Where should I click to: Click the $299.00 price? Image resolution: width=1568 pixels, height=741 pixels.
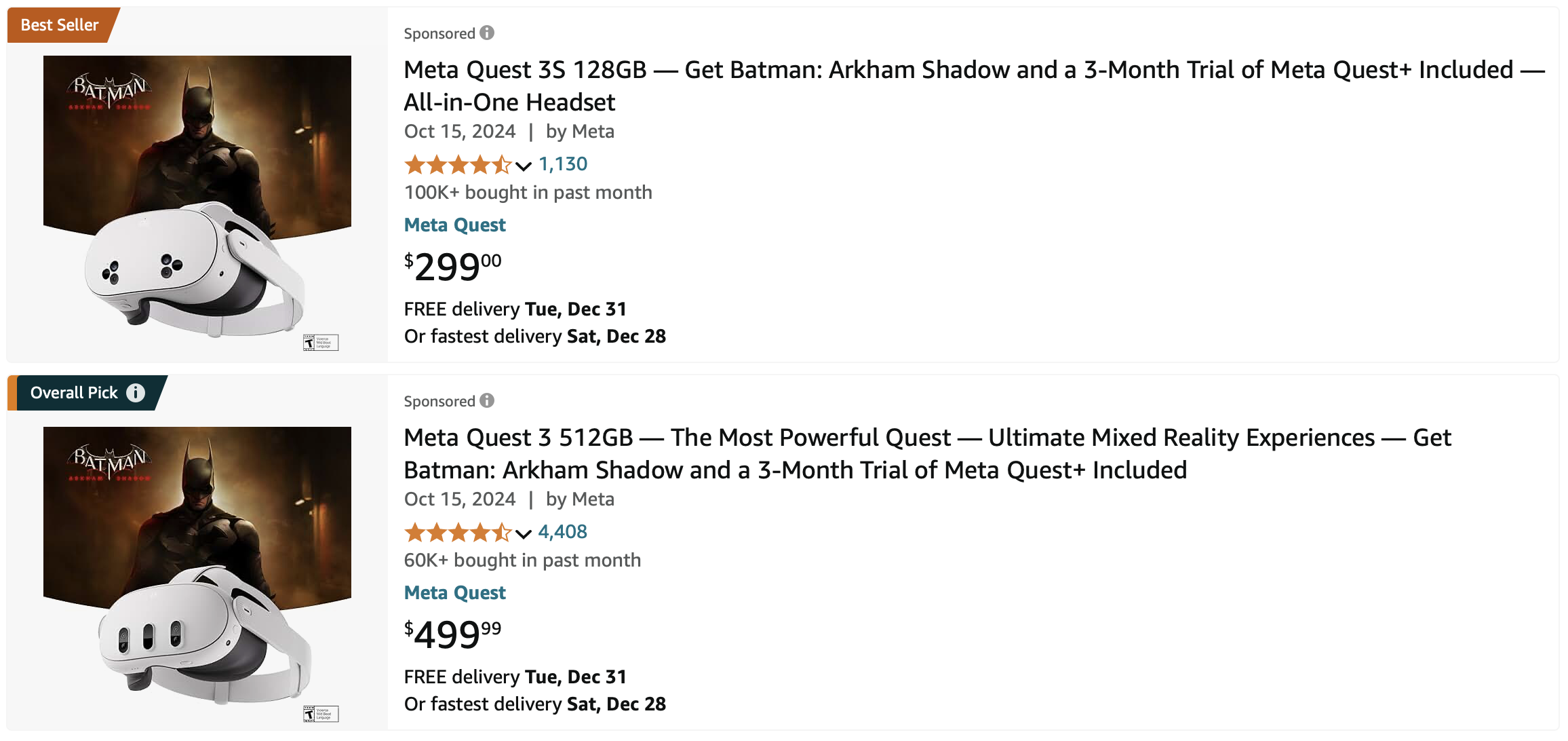click(452, 267)
